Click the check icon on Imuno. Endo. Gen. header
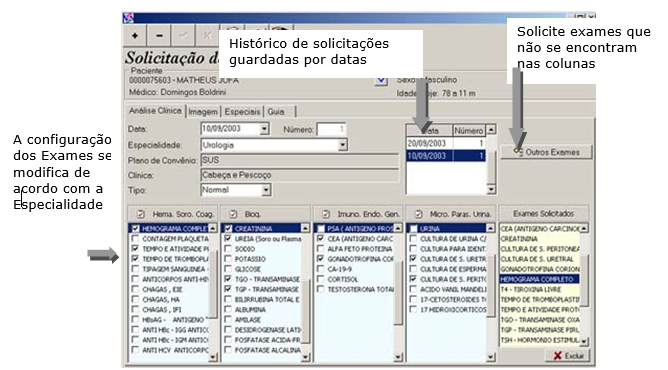The height and width of the screenshot is (370, 668). (326, 214)
